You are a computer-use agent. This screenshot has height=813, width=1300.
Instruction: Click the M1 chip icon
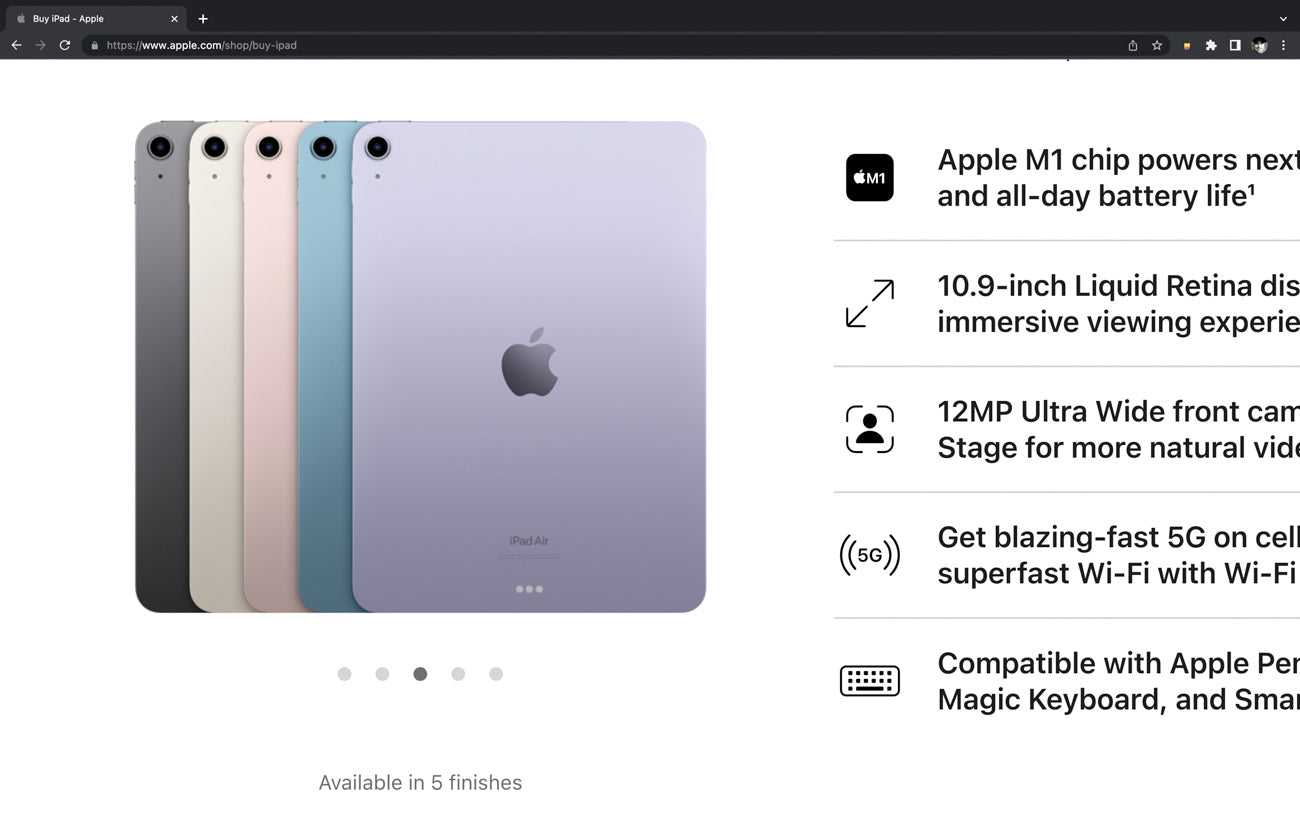point(870,178)
